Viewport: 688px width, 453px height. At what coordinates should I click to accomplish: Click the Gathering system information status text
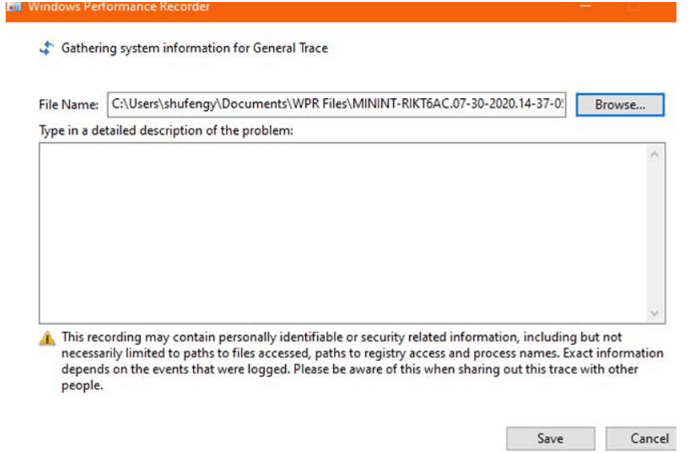point(194,48)
